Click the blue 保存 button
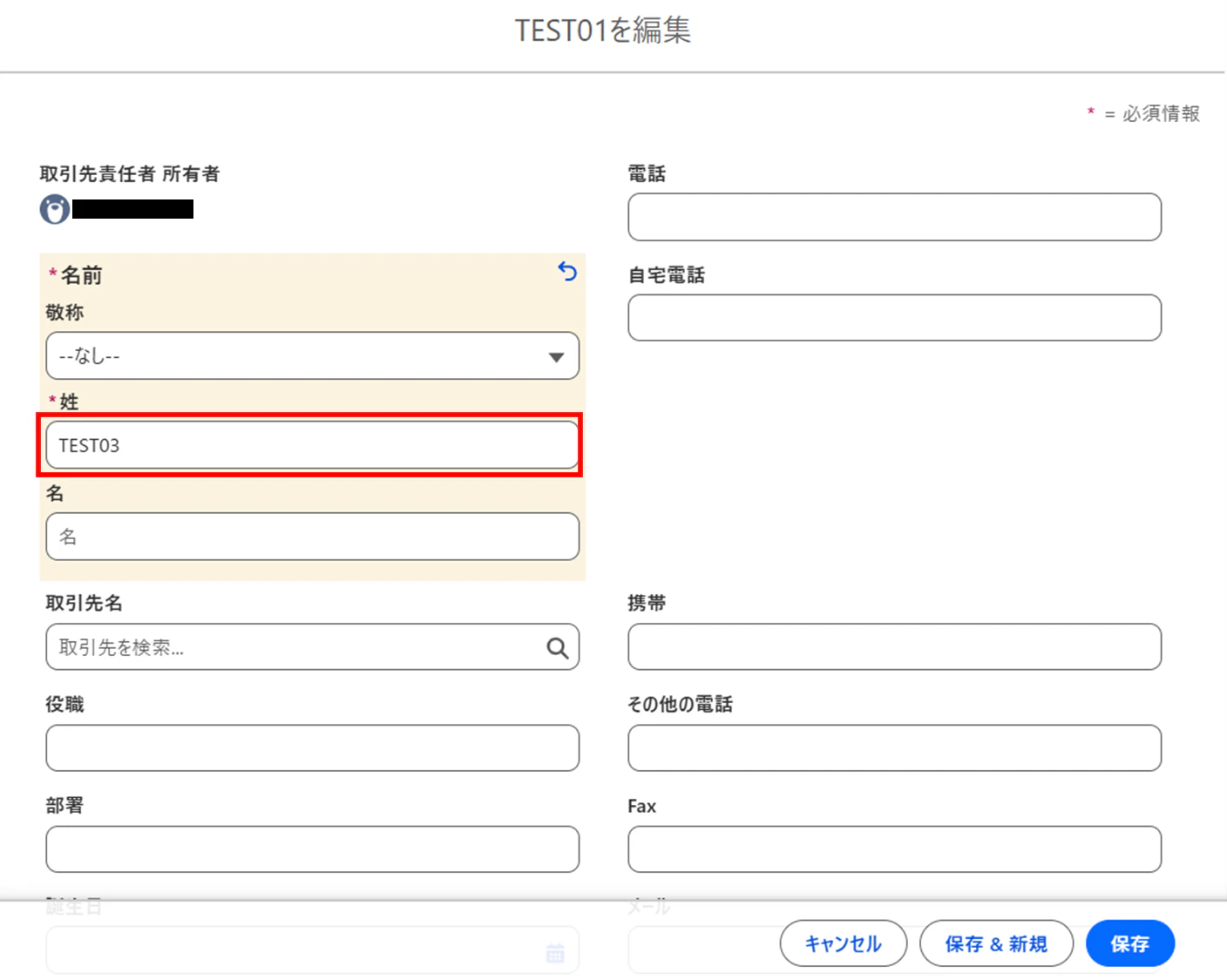The height and width of the screenshot is (980, 1227). (1130, 943)
